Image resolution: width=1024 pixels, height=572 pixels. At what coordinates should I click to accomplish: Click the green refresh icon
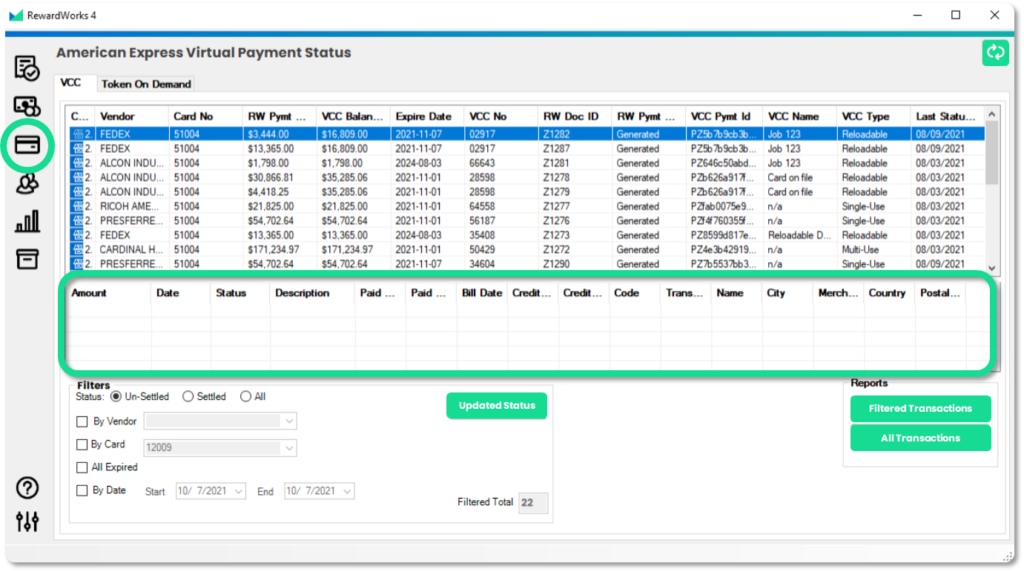pyautogui.click(x=995, y=53)
